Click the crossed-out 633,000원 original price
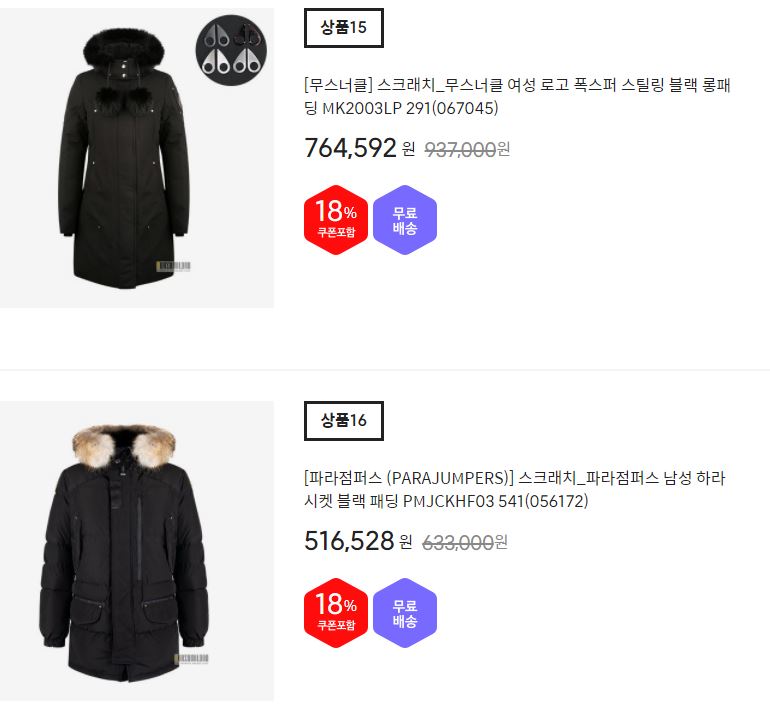770x714 pixels. pos(465,542)
